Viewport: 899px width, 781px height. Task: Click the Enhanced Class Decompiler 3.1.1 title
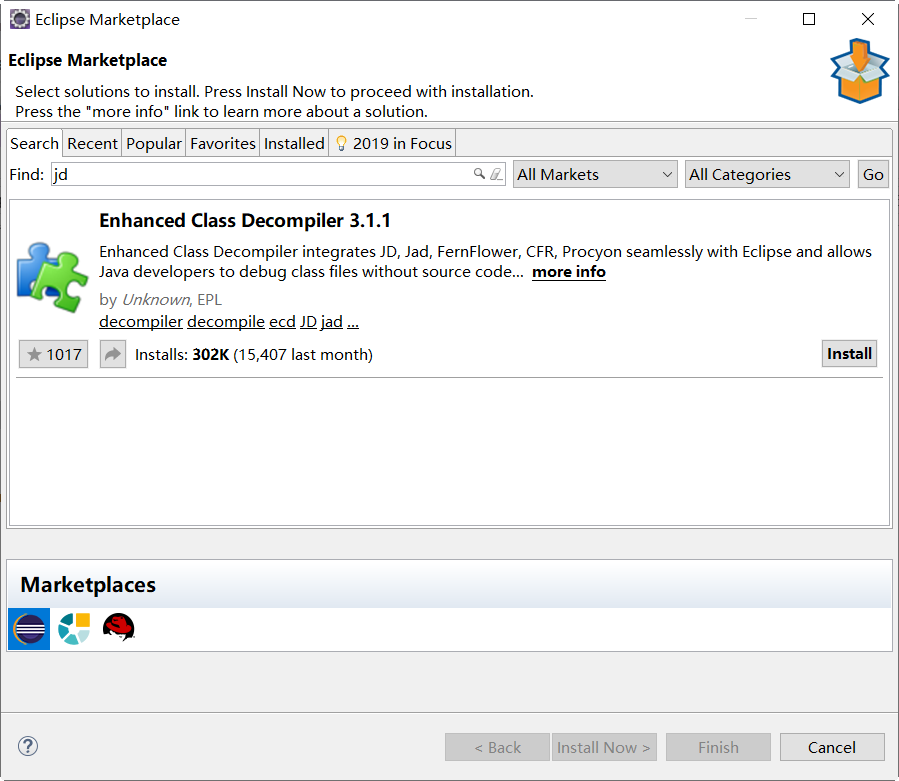245,221
